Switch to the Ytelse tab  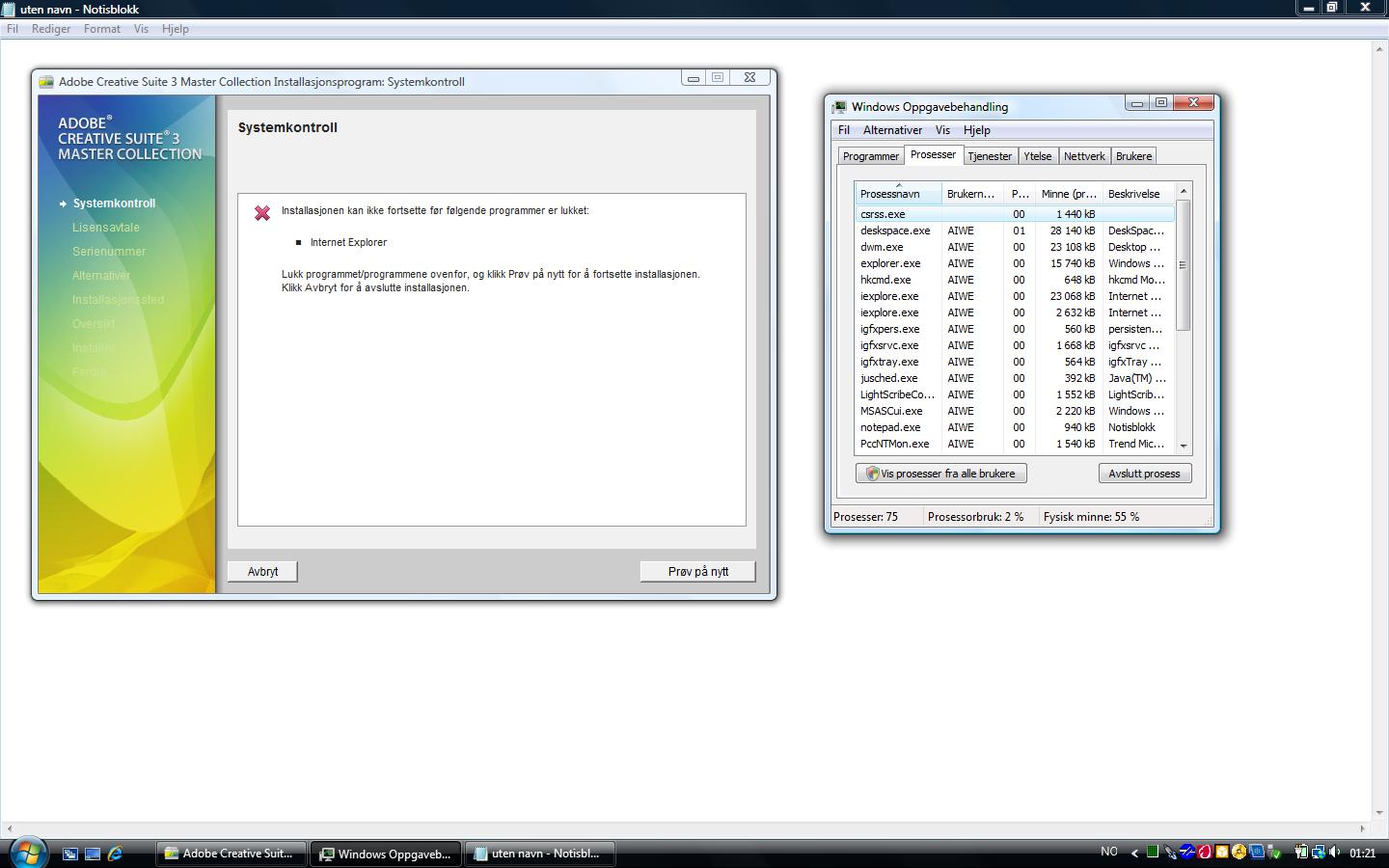[x=1038, y=156]
